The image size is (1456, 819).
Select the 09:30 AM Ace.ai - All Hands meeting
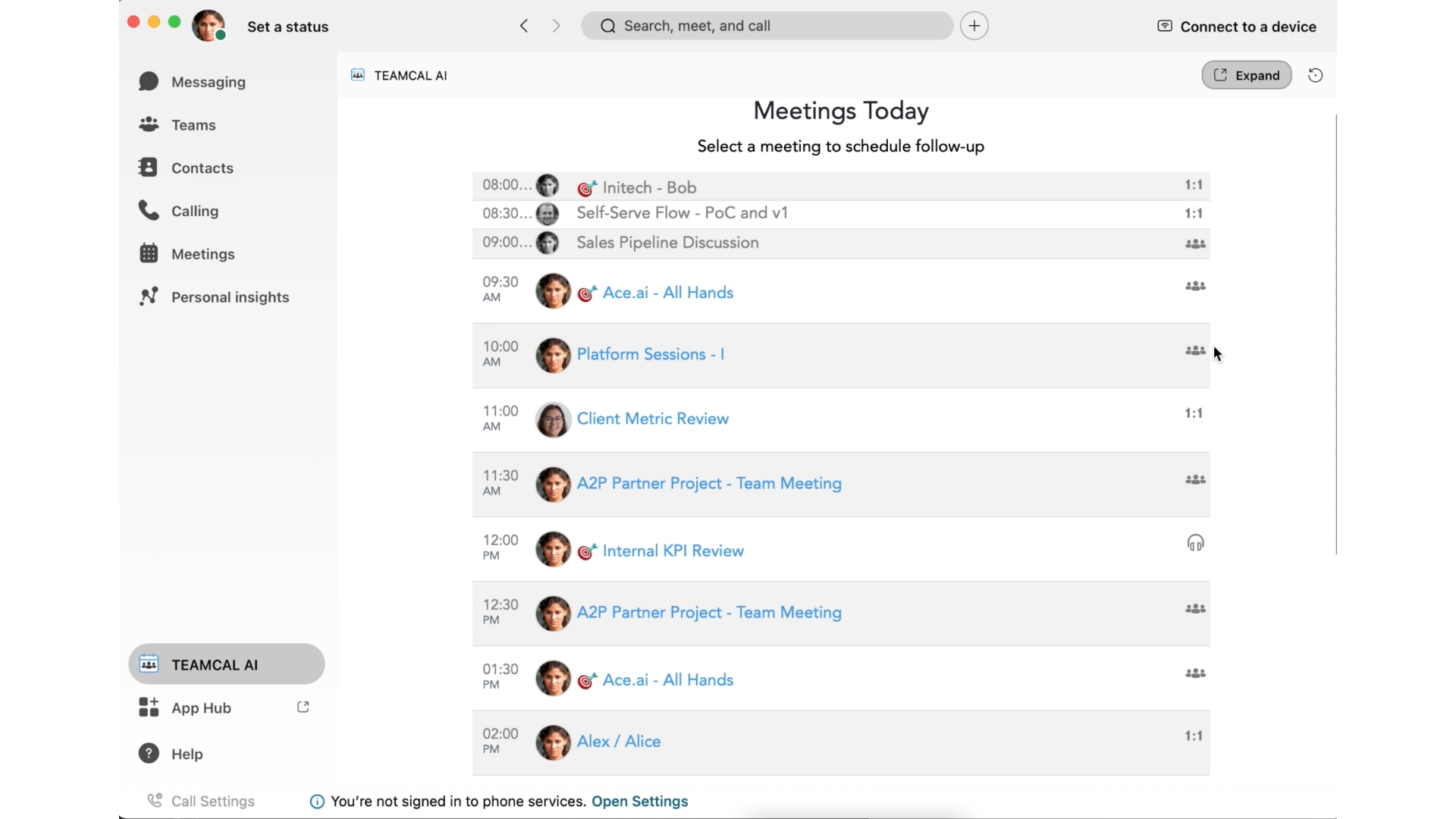coord(841,291)
